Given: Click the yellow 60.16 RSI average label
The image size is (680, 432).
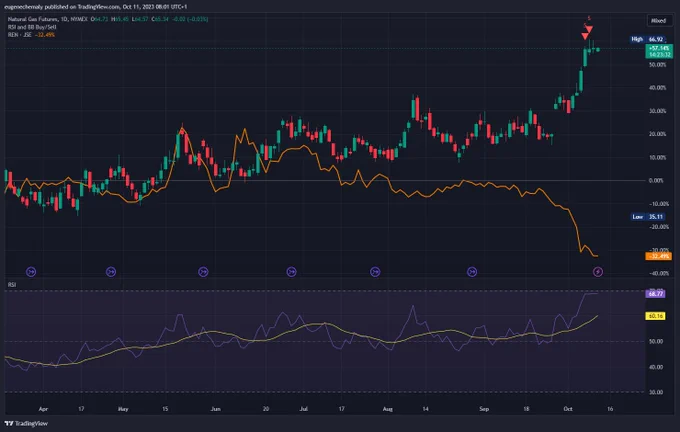Looking at the screenshot, I should point(655,316).
